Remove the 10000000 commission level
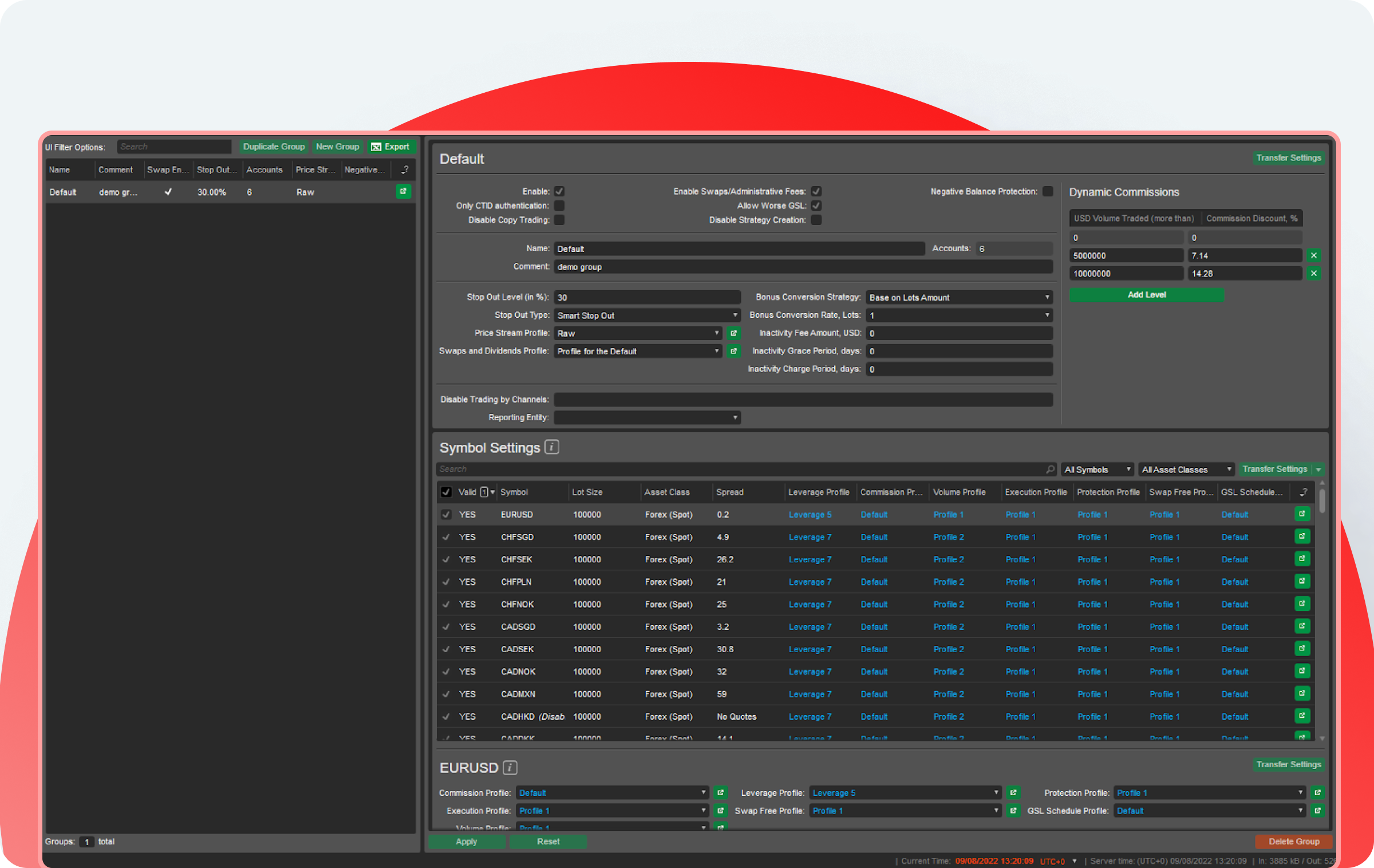This screenshot has height=868, width=1374. pos(1314,274)
